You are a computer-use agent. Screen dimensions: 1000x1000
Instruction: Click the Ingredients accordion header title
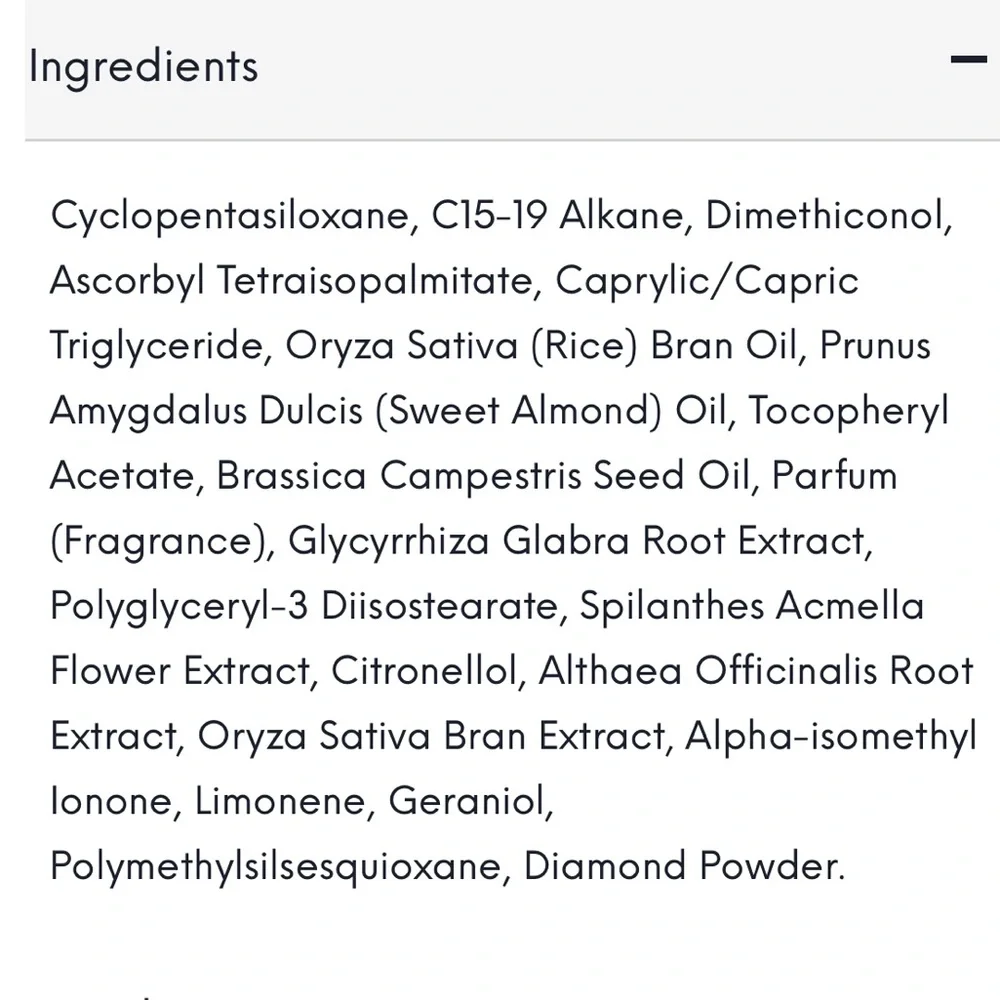coord(144,67)
